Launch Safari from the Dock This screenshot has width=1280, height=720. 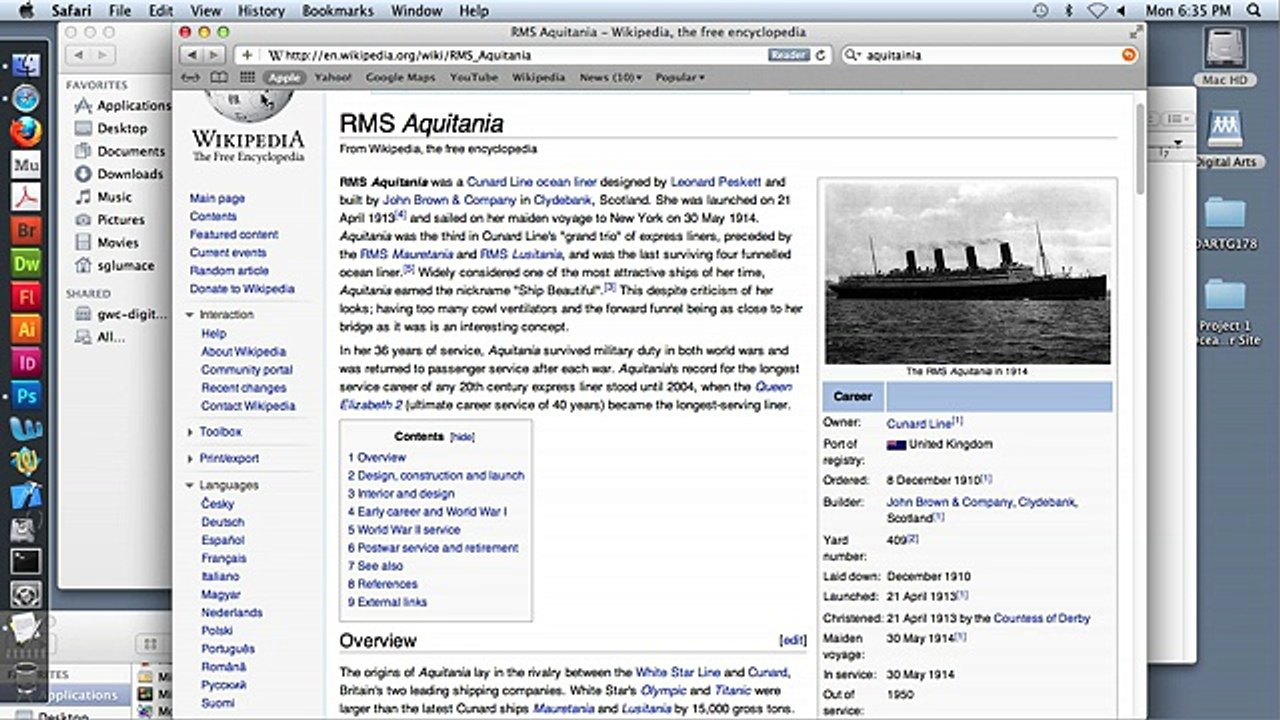26,98
